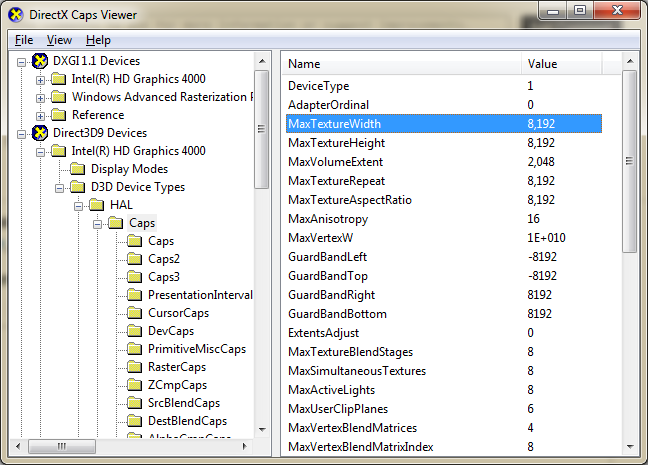Click folder icon beside DevCaps
Image resolution: width=648 pixels, height=465 pixels.
coord(135,331)
